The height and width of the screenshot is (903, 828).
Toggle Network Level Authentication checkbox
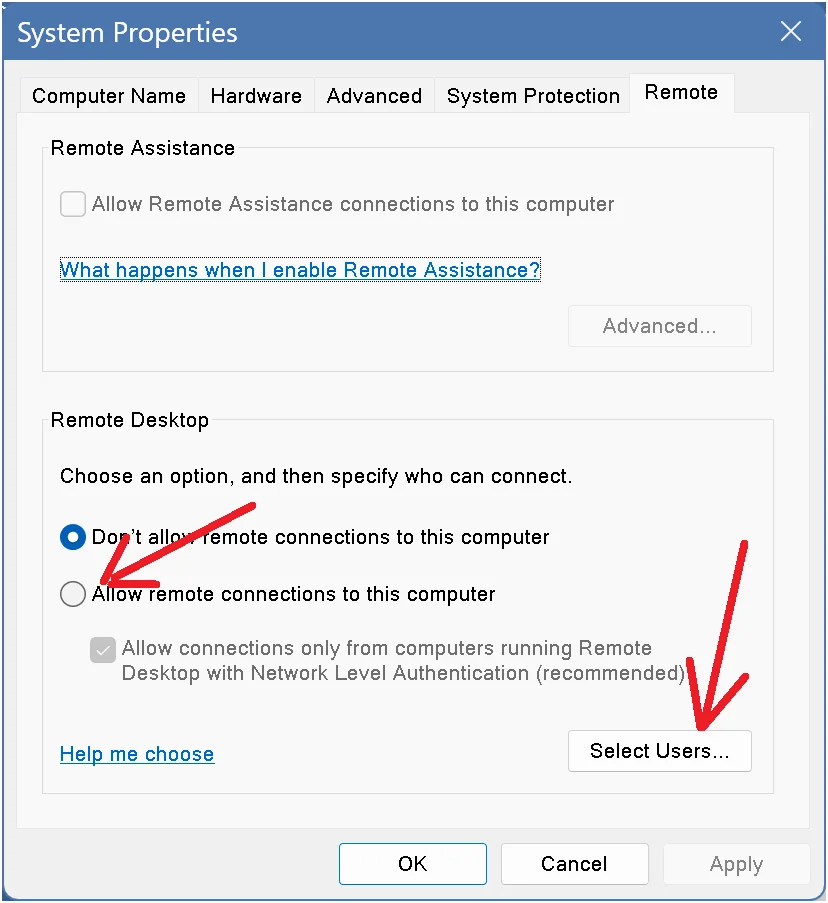tap(102, 650)
